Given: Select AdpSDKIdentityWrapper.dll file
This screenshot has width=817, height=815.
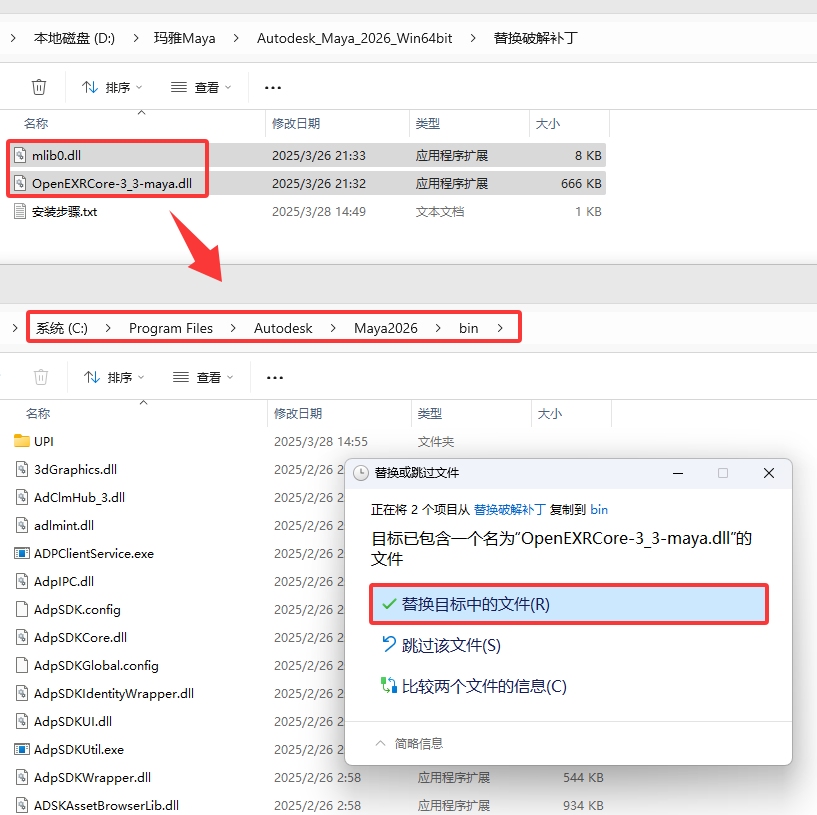Looking at the screenshot, I should (x=114, y=694).
